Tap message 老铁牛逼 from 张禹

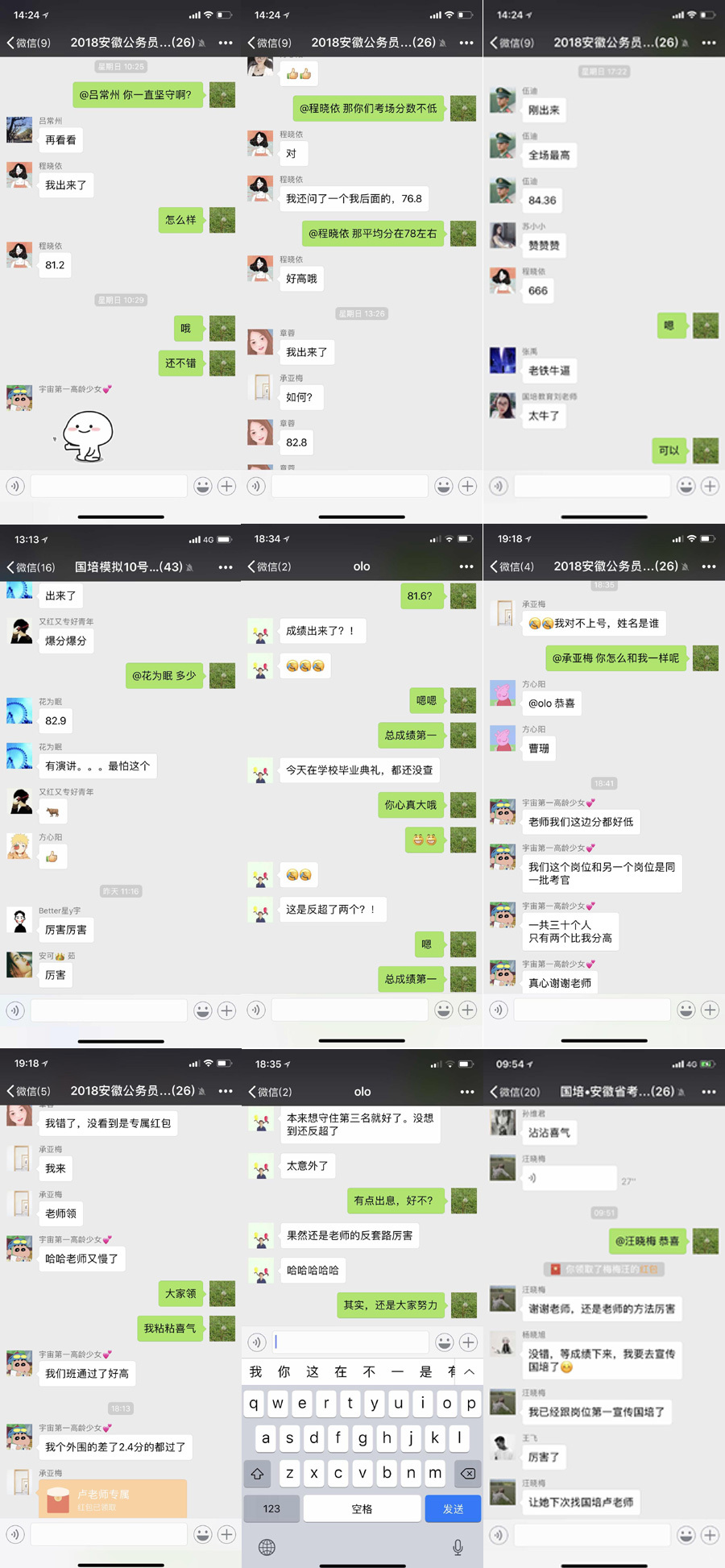coord(549,371)
